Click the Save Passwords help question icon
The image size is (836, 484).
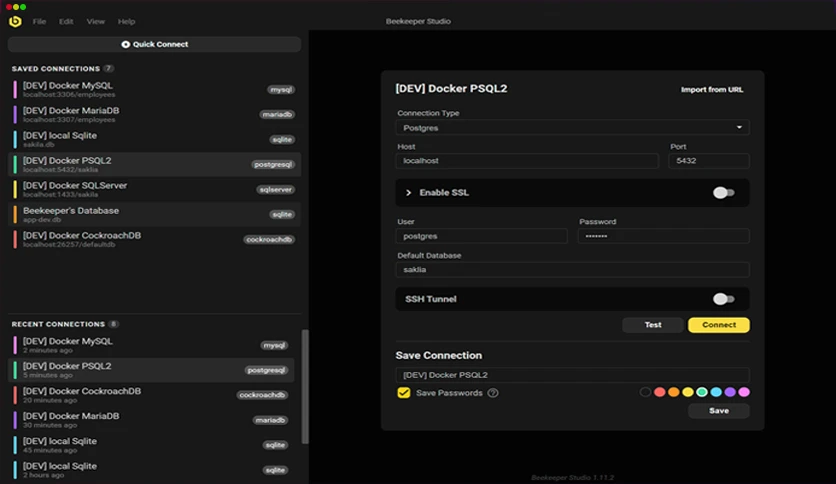pyautogui.click(x=493, y=393)
